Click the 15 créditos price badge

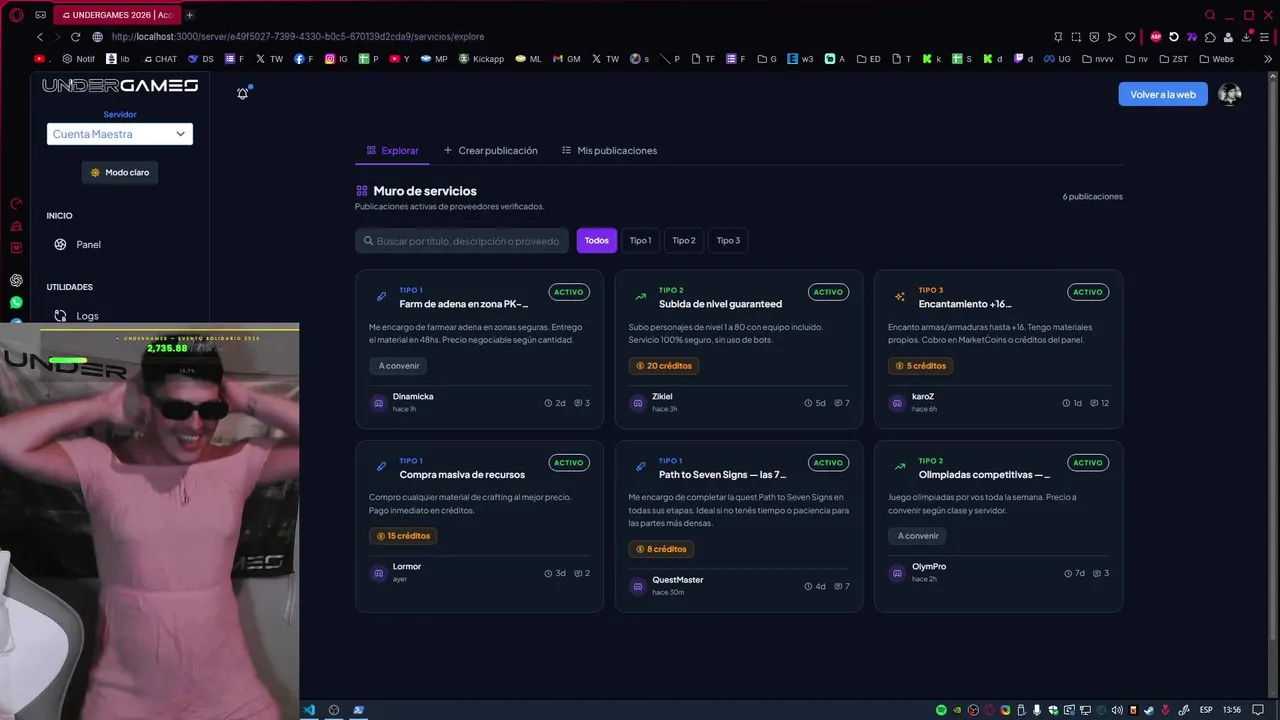[403, 536]
